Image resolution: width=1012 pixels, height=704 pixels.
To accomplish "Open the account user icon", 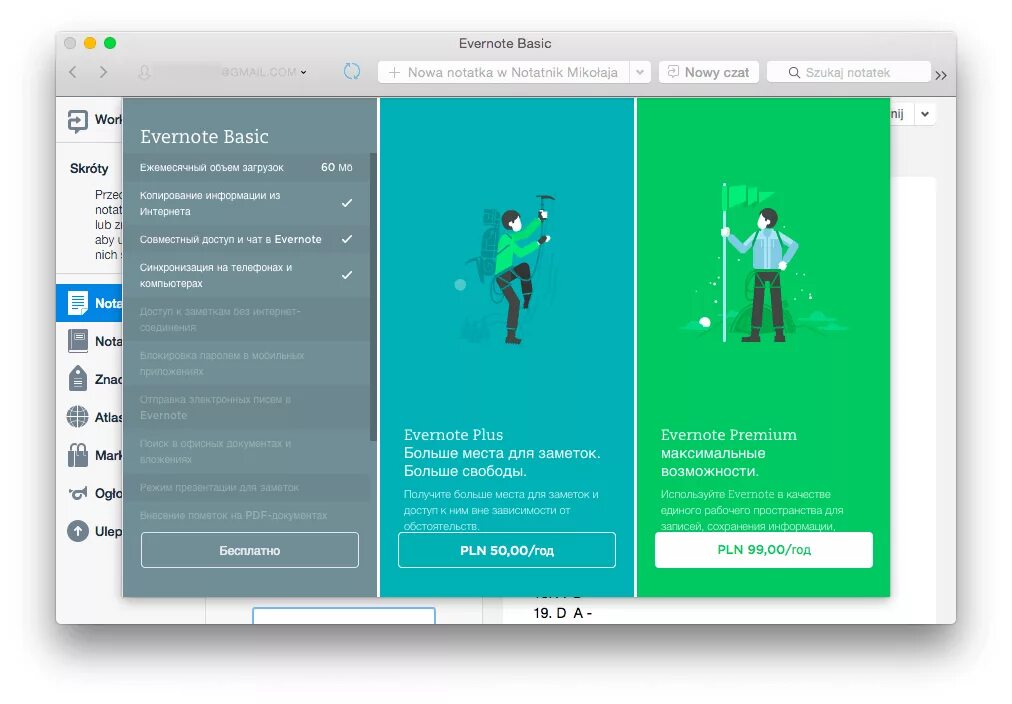I will [x=145, y=72].
